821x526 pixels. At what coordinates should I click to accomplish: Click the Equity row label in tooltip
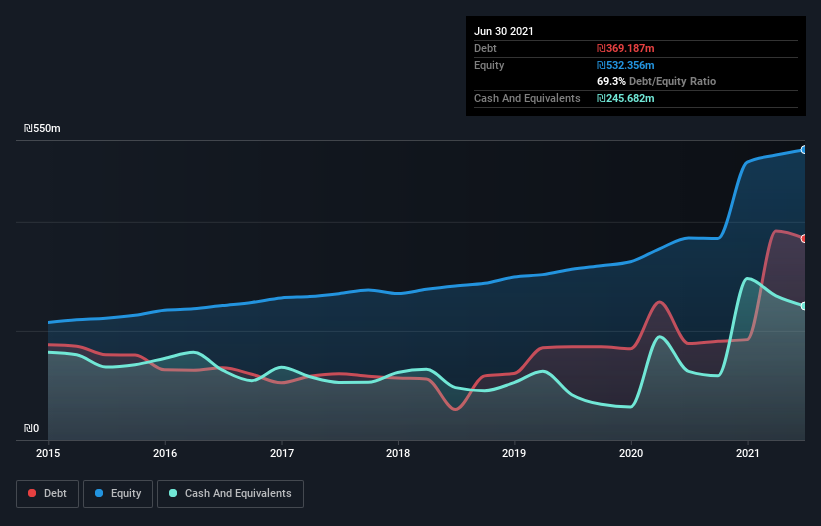489,65
